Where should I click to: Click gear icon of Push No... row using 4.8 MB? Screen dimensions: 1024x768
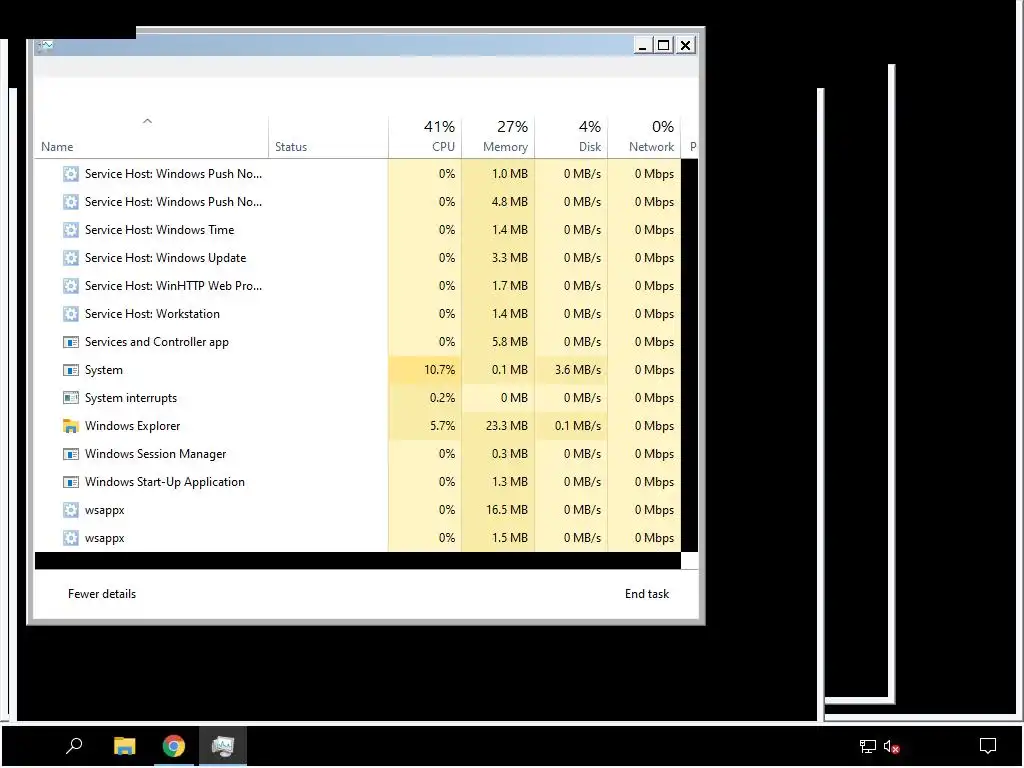pyautogui.click(x=71, y=202)
